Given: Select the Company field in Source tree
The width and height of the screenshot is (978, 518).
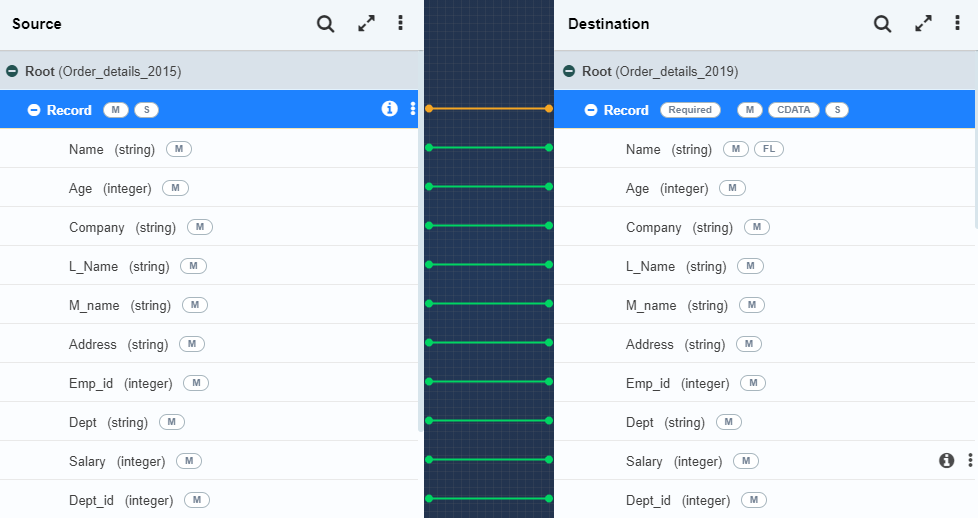Looking at the screenshot, I should (x=97, y=227).
